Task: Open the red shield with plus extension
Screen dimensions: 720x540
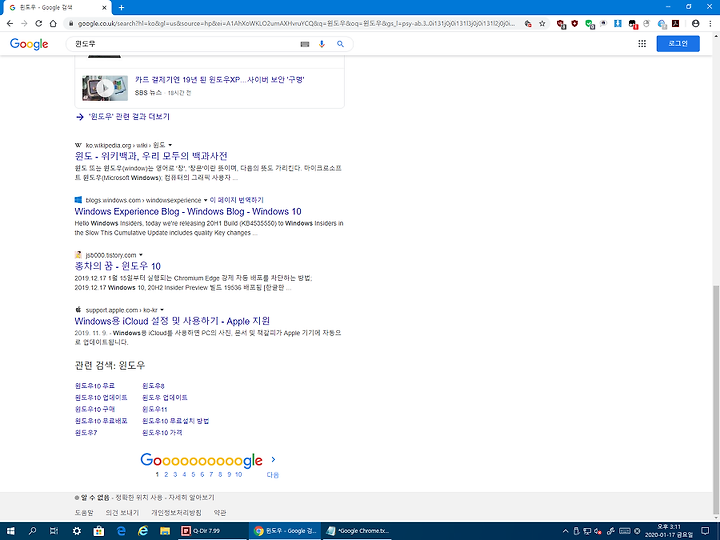Action: (x=574, y=23)
